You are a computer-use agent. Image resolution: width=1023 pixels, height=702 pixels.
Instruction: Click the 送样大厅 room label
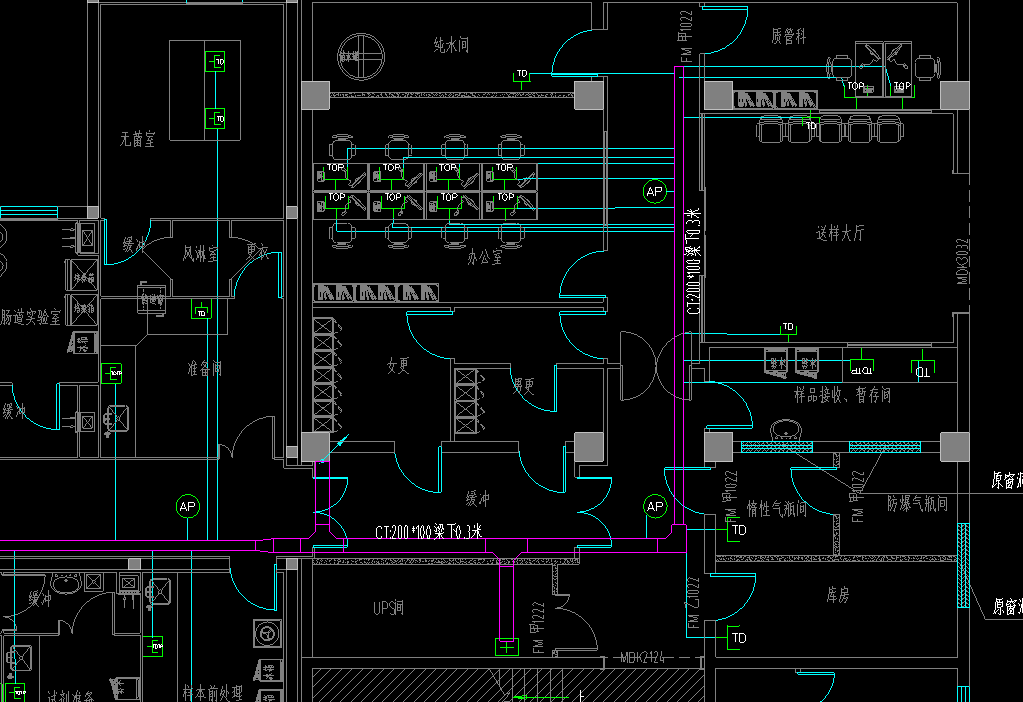[840, 233]
